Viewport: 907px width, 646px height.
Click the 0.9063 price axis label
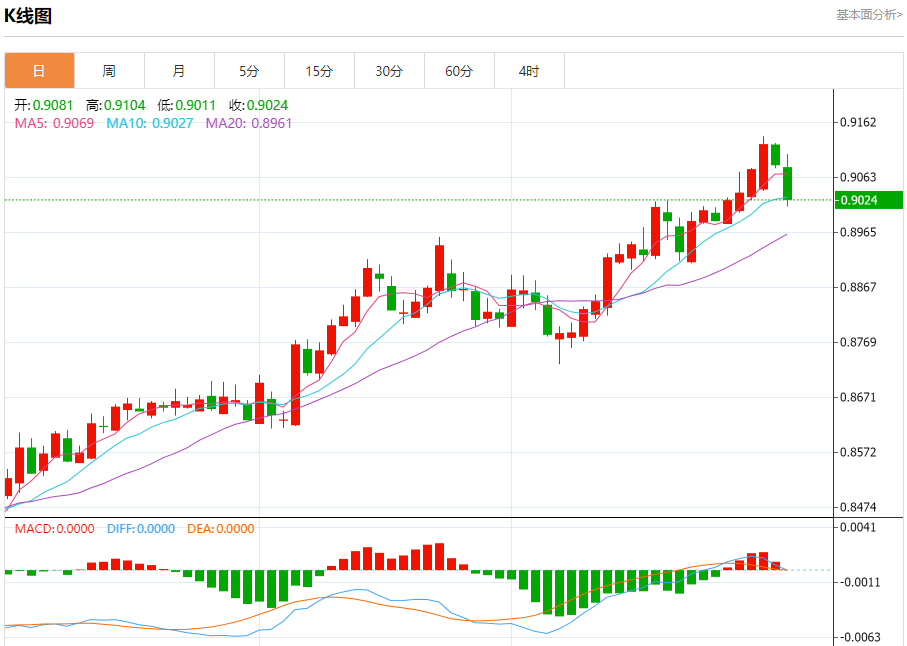tap(858, 177)
